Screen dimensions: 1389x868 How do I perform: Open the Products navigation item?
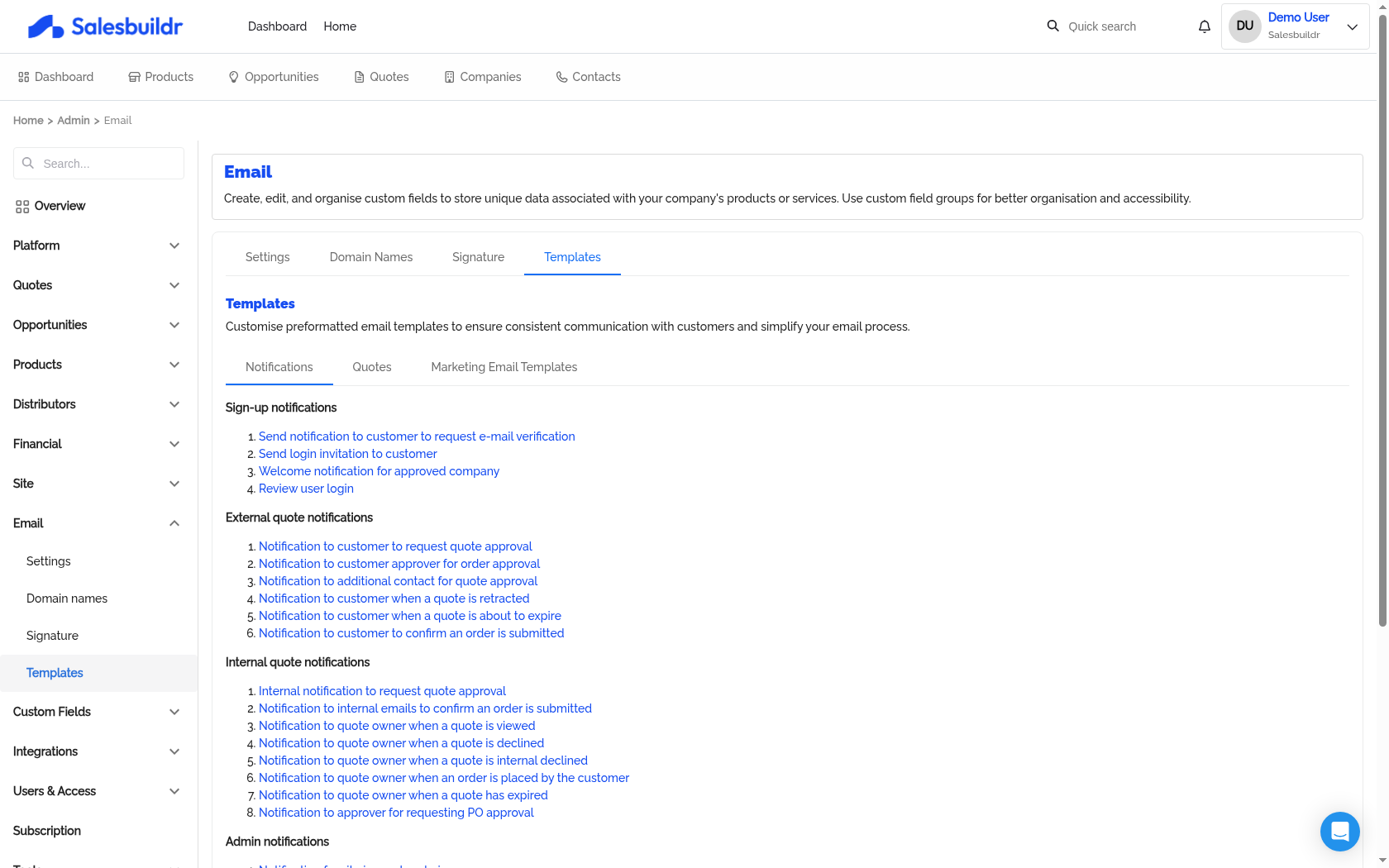(x=160, y=77)
